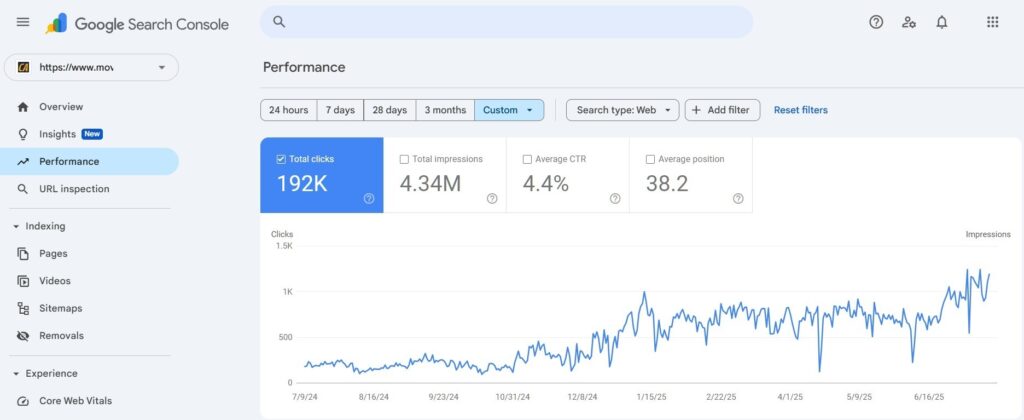Click the Google Search Console logo
The height and width of the screenshot is (420, 1024).
tap(137, 24)
